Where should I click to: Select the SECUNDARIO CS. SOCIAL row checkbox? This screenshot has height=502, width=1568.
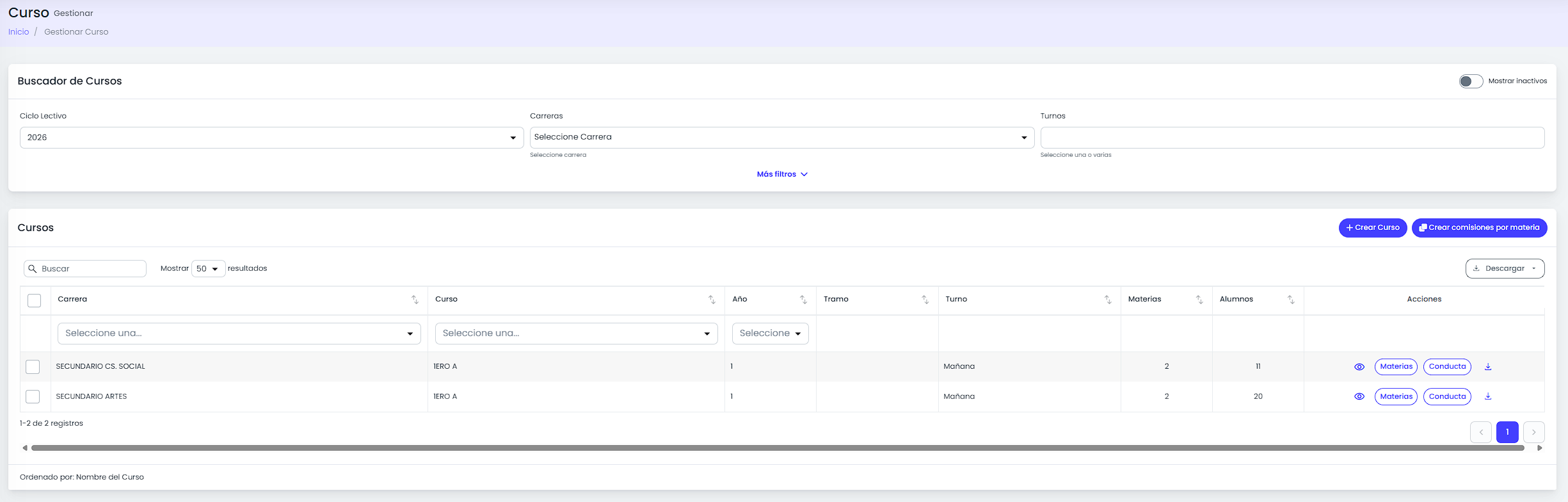pyautogui.click(x=33, y=367)
